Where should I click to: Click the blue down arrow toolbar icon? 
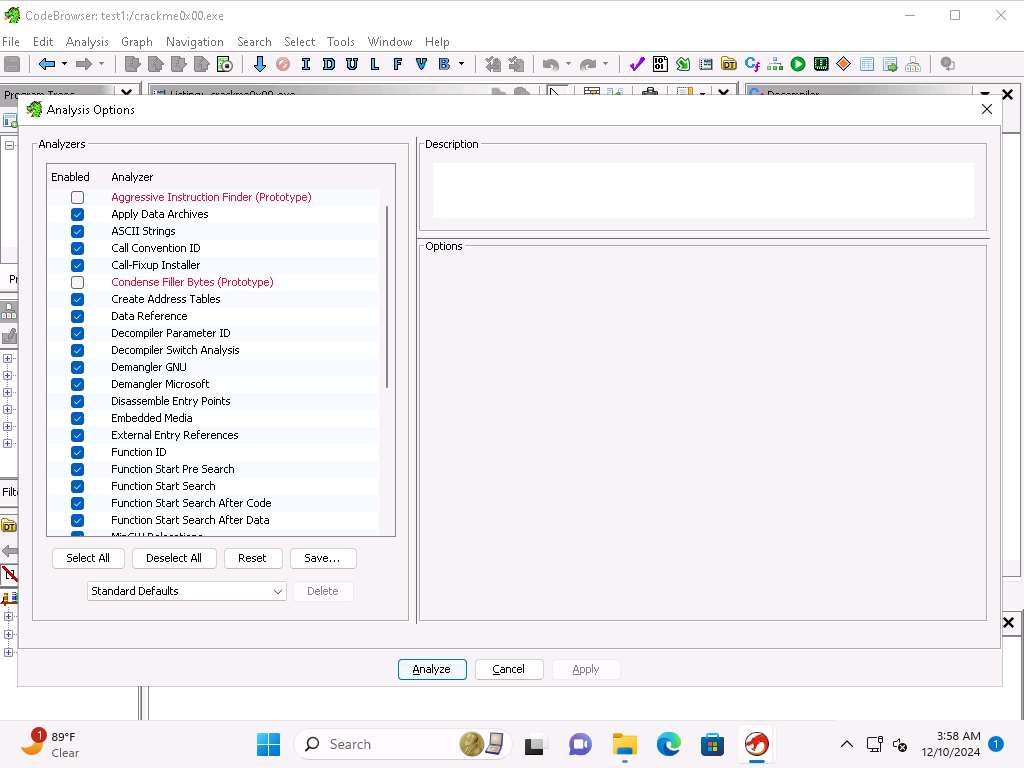260,64
